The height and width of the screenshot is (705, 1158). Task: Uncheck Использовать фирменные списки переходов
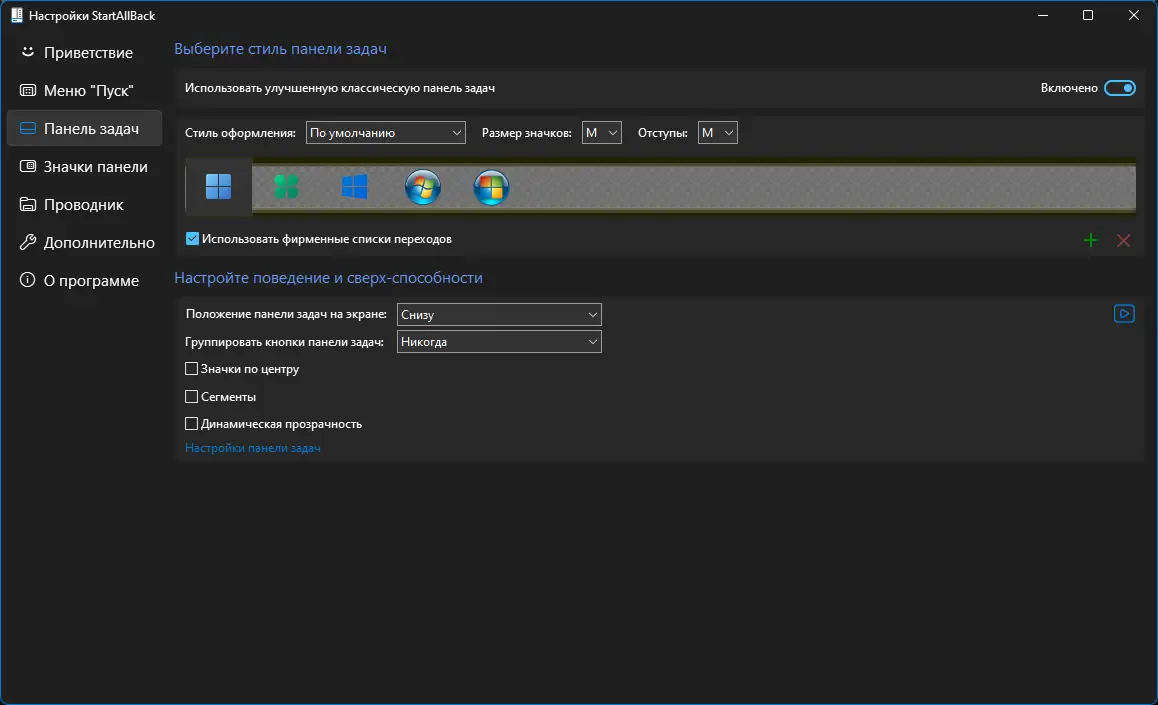click(x=192, y=238)
